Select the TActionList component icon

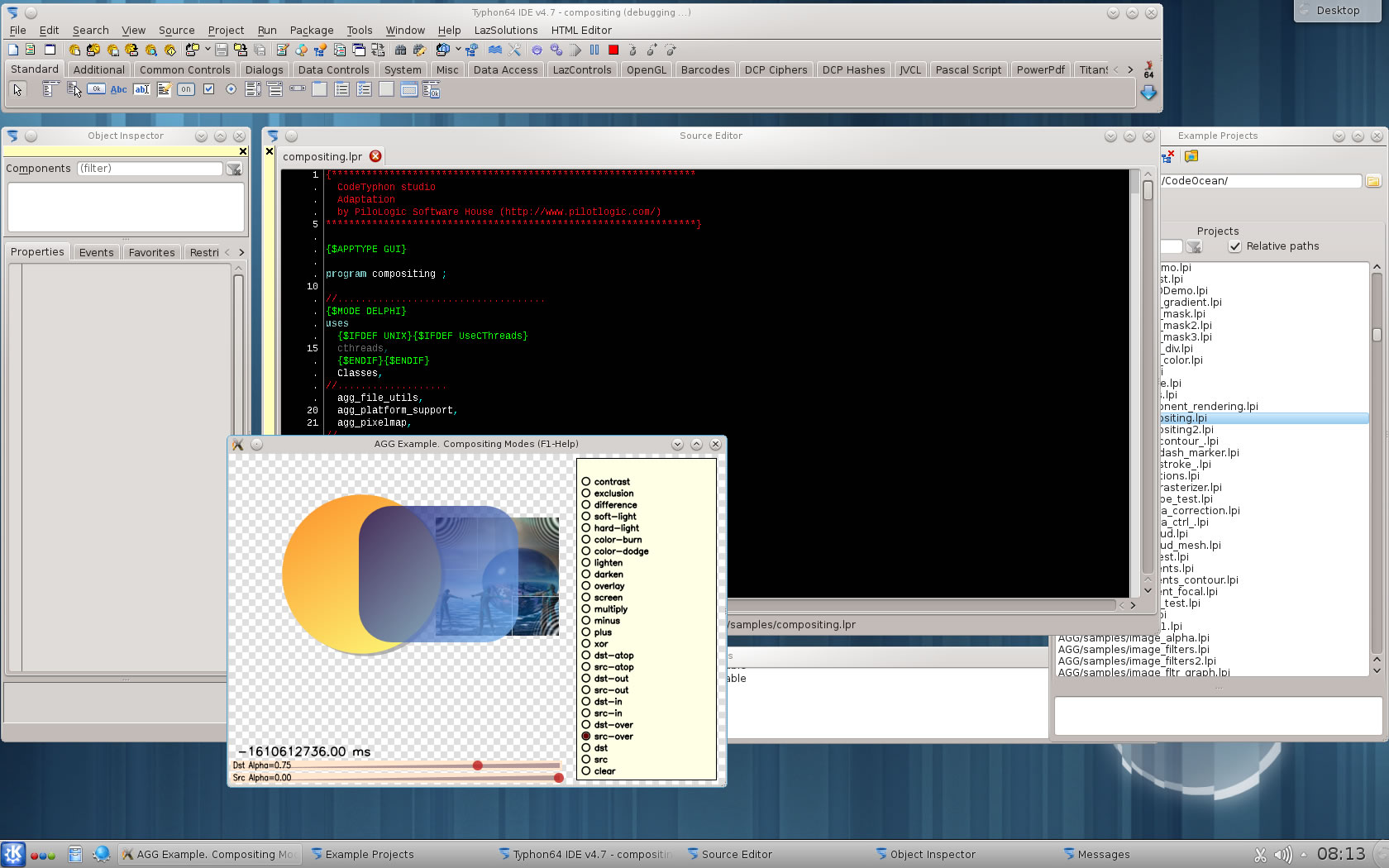pyautogui.click(x=431, y=89)
